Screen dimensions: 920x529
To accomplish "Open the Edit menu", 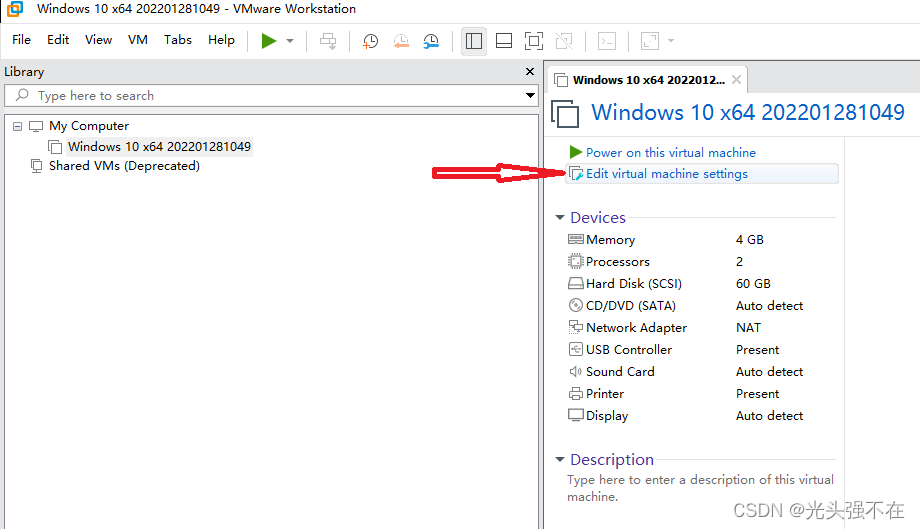I will 58,40.
